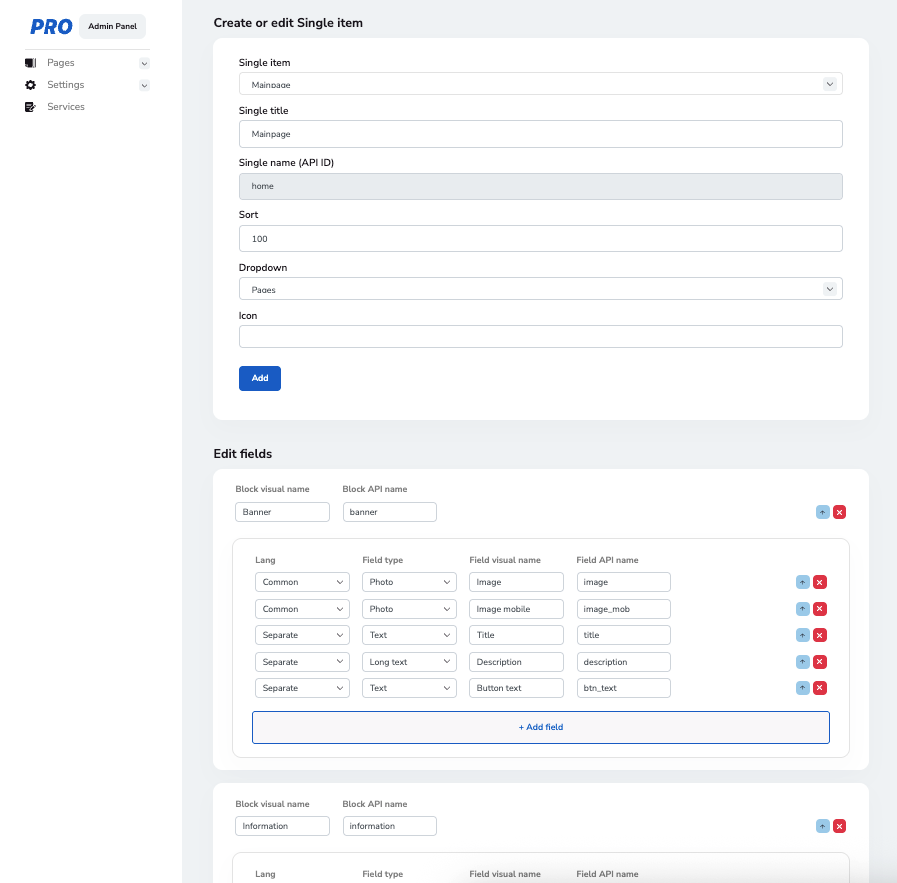This screenshot has height=883, width=897.
Task: Move the Information block up
Action: (822, 826)
